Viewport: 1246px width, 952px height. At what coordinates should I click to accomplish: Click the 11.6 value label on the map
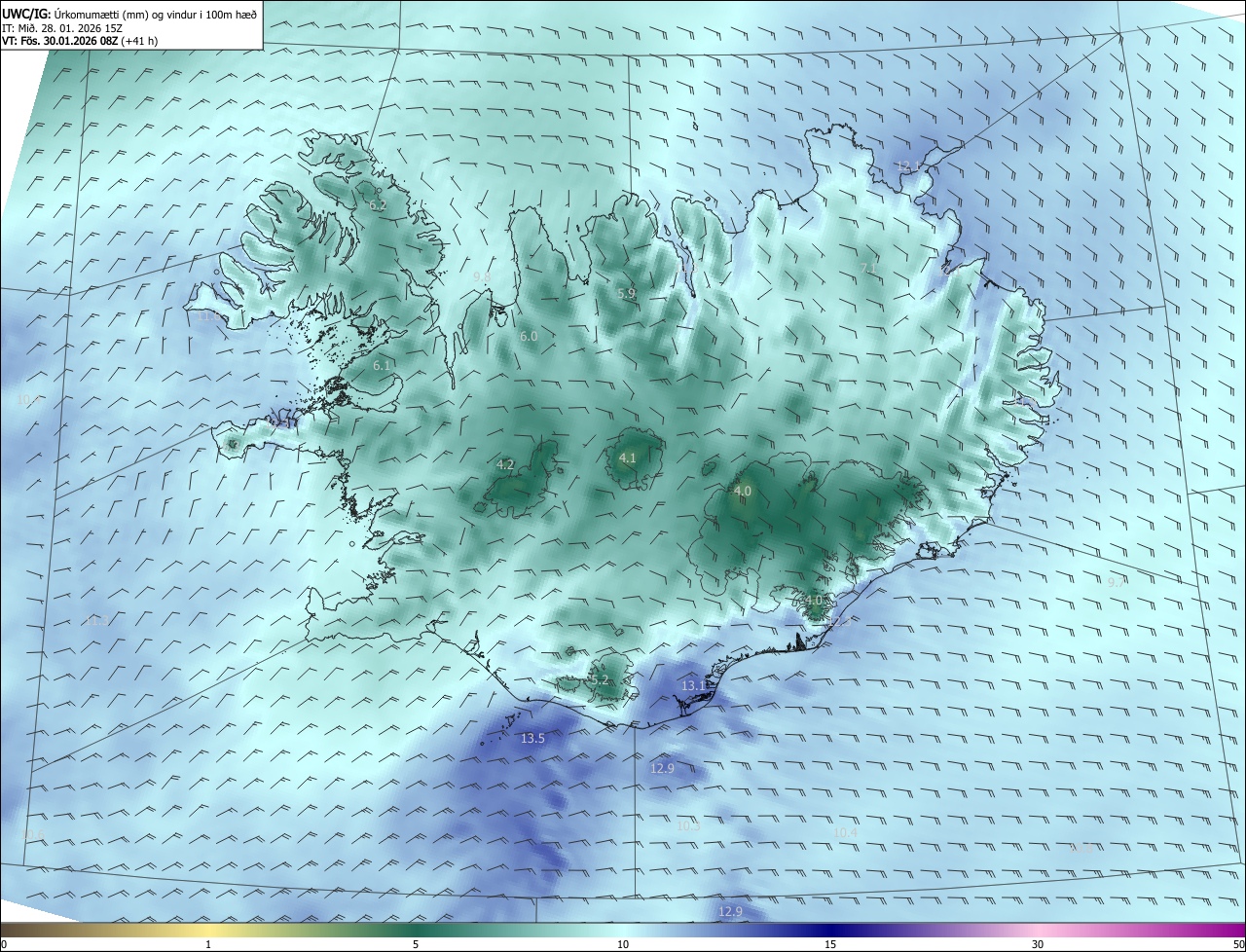pos(209,316)
